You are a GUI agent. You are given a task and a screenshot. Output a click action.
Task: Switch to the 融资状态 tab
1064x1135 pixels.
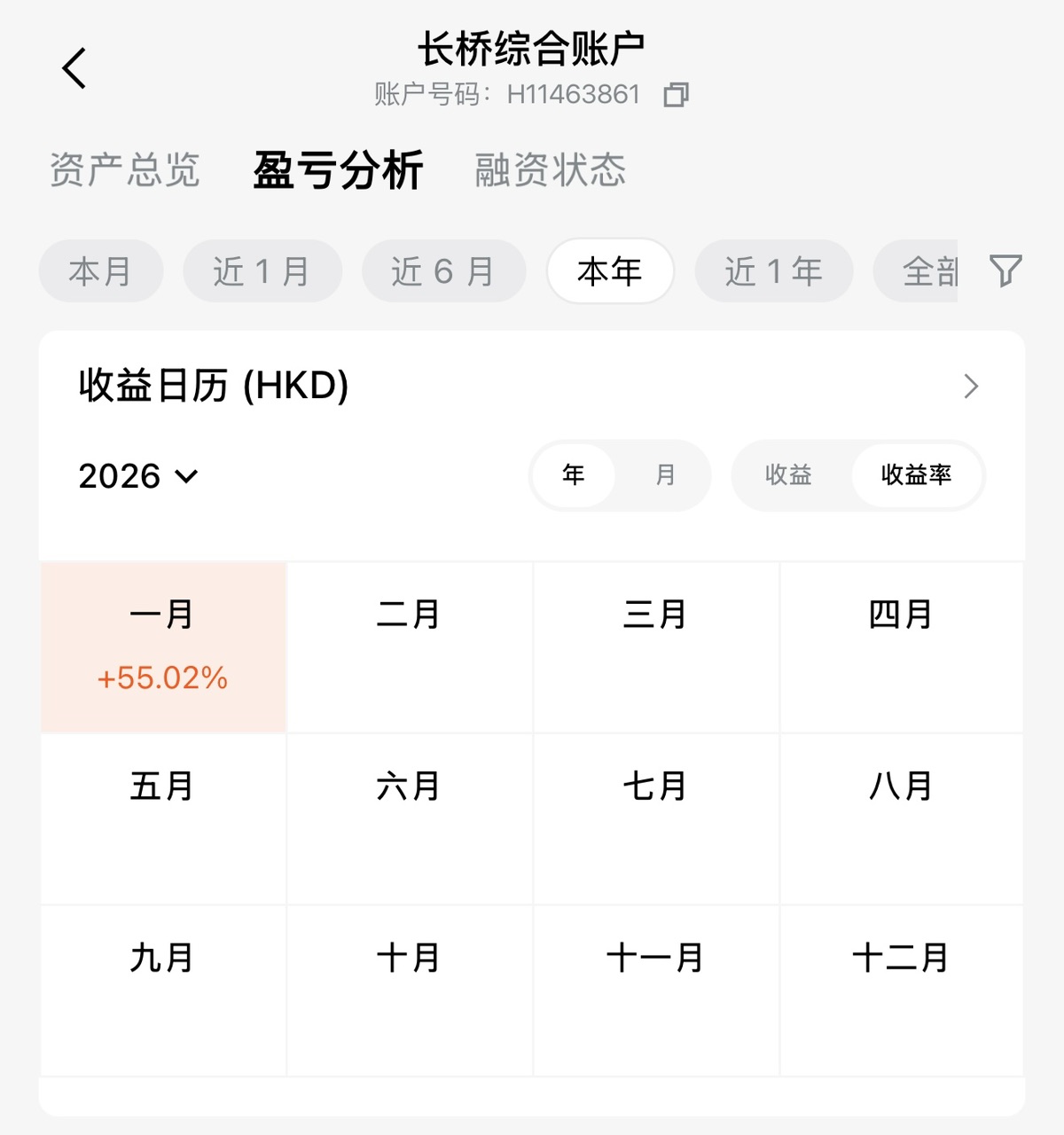(x=551, y=170)
